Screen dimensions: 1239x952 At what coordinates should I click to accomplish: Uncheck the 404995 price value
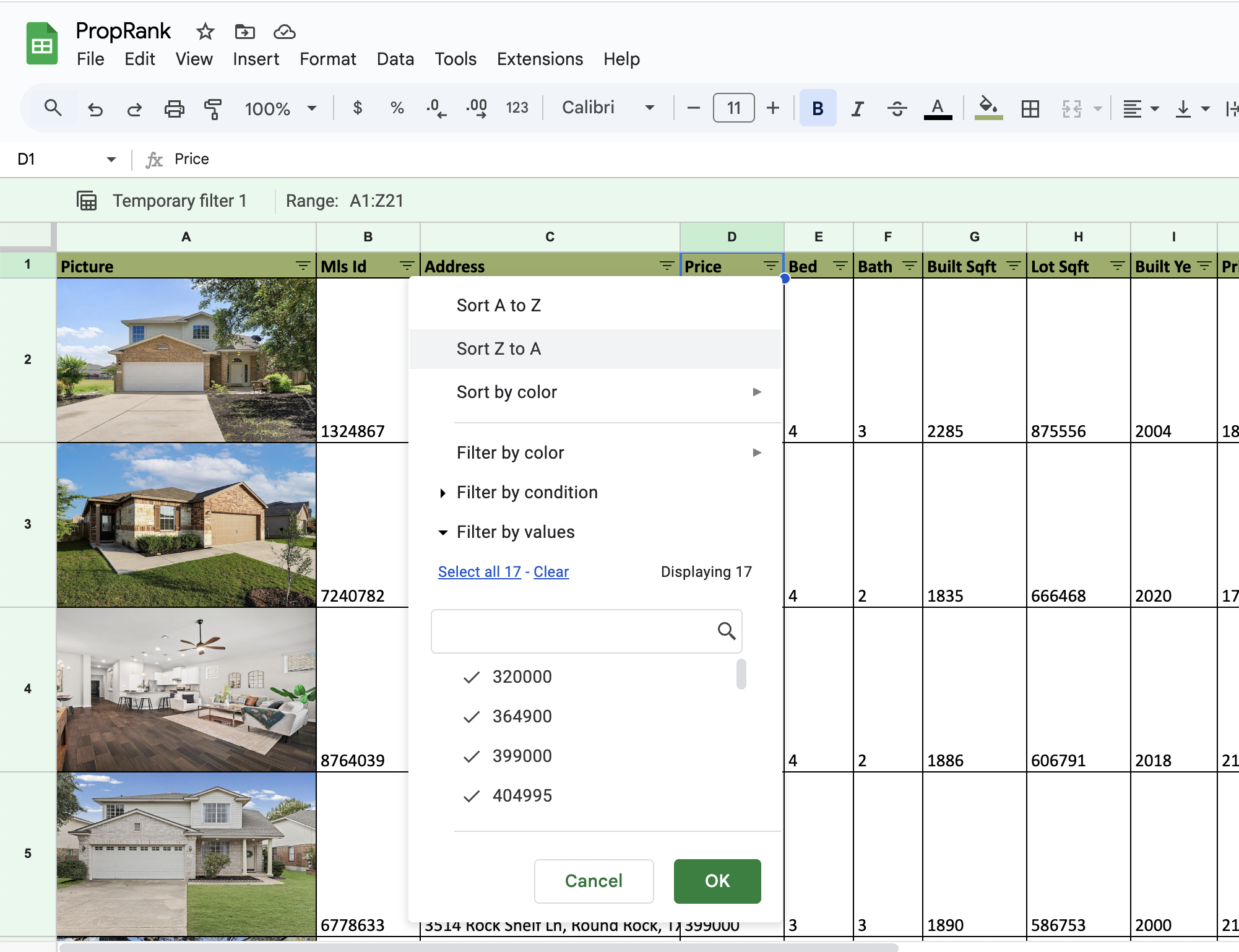click(x=471, y=795)
